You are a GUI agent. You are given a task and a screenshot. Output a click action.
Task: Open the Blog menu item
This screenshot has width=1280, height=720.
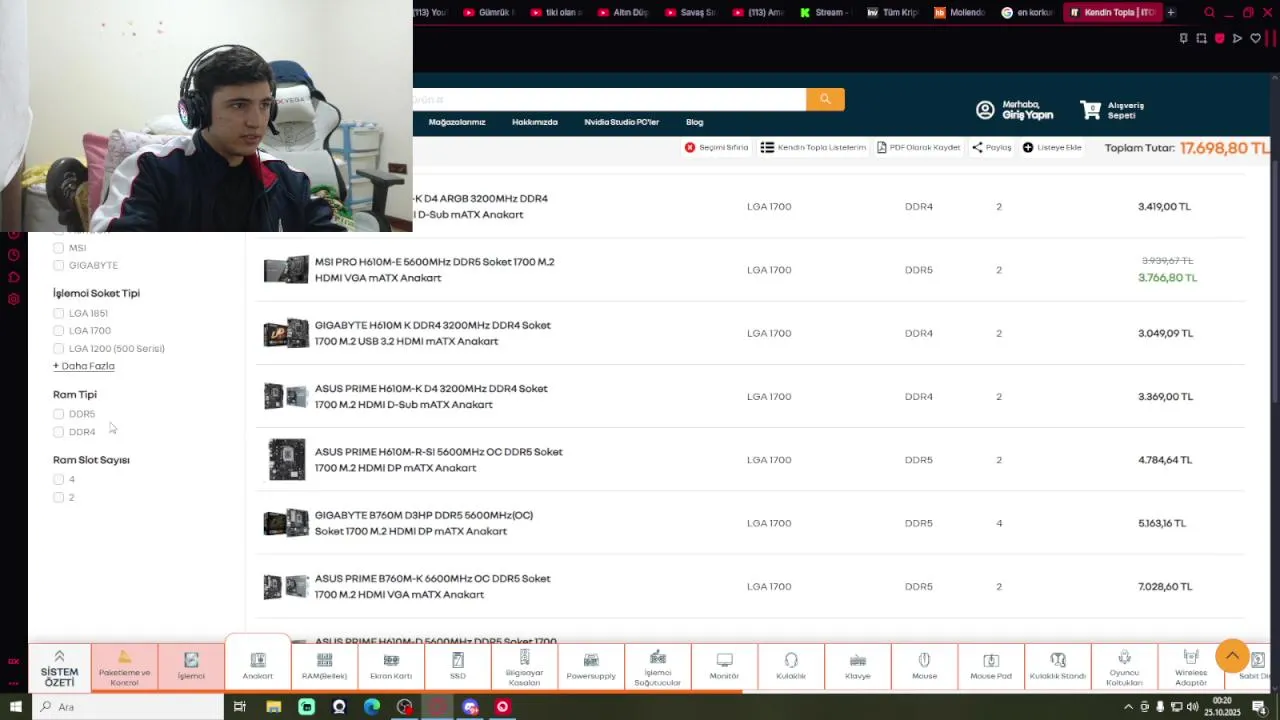point(695,122)
